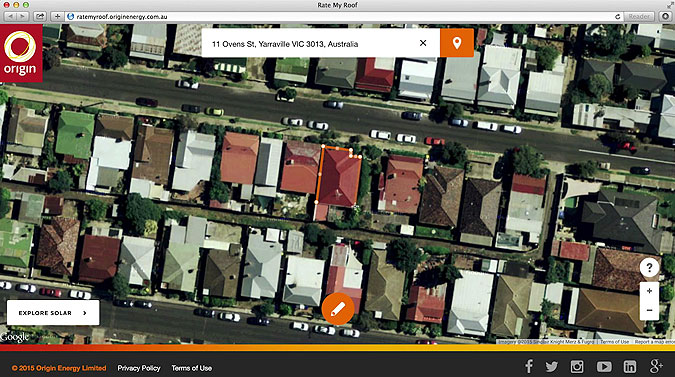Click the © 2015 Origin Energy Limited text
Image resolution: width=675 pixels, height=377 pixels.
point(59,368)
